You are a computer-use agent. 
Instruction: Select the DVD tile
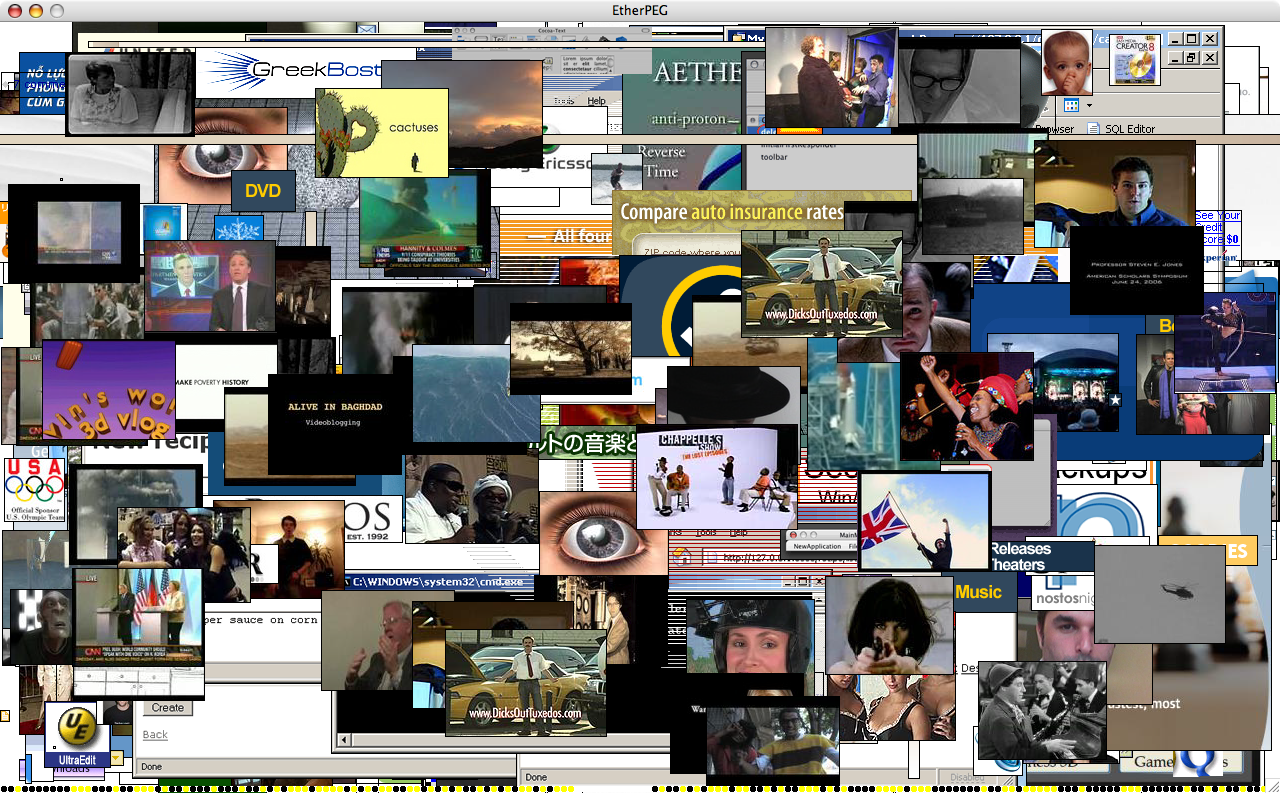point(263,190)
